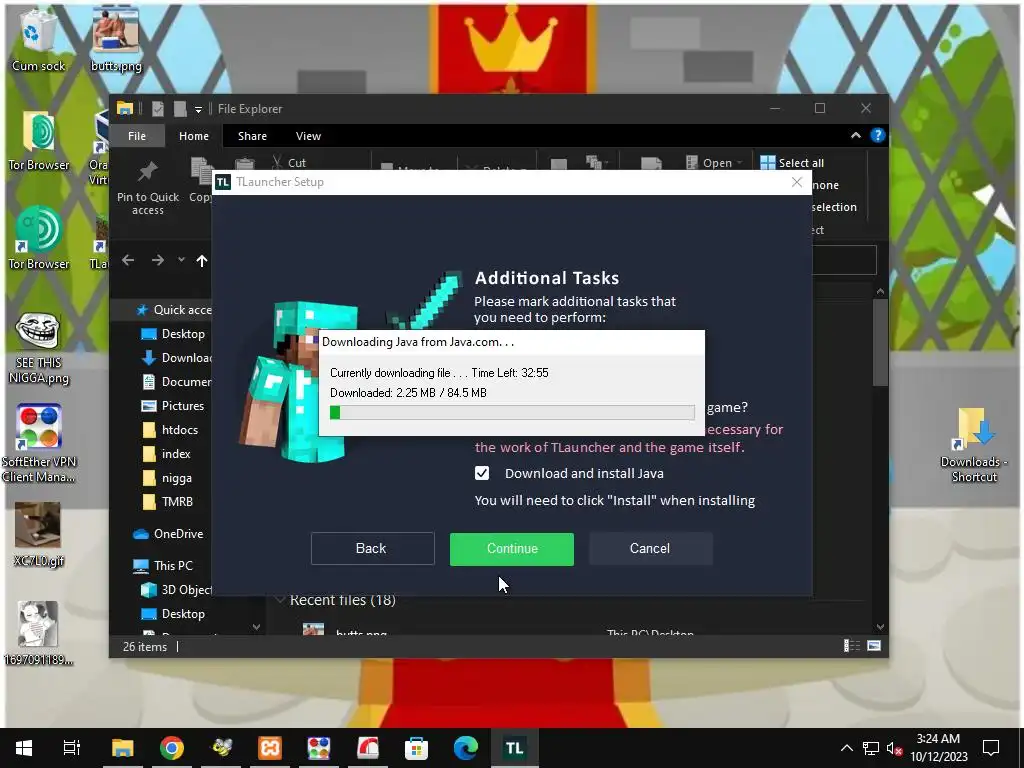This screenshot has height=768, width=1024.
Task: Click the SoftEther VPN taskbar icon
Action: [x=319, y=748]
